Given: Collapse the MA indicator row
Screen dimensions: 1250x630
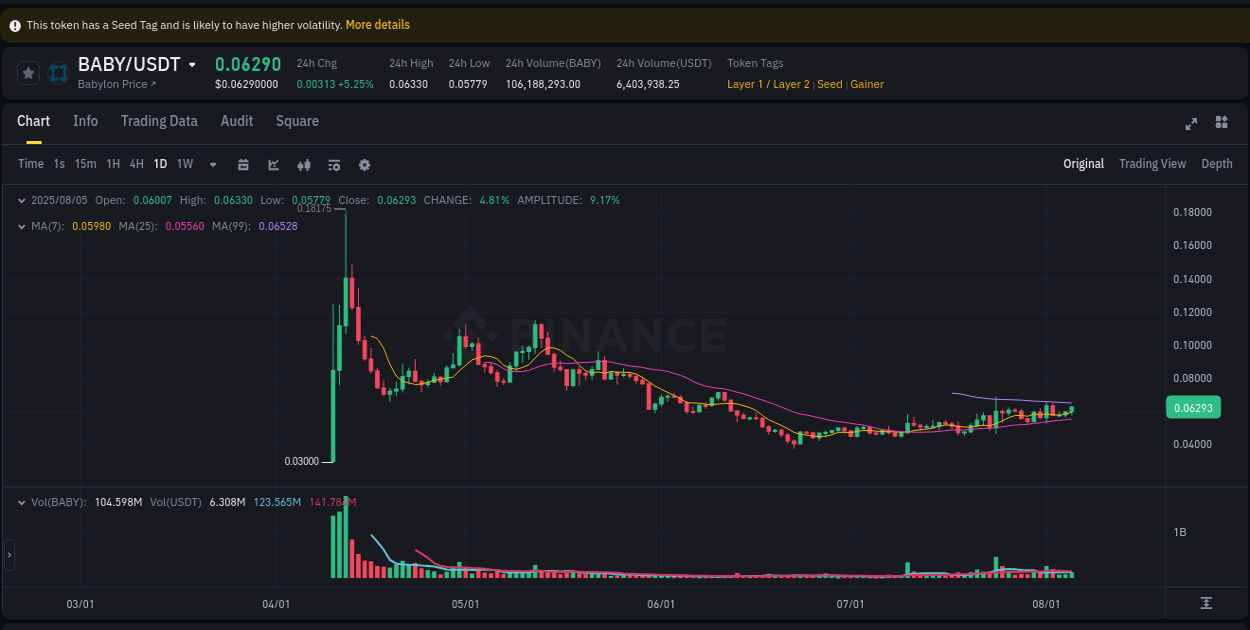Looking at the screenshot, I should 21,226.
